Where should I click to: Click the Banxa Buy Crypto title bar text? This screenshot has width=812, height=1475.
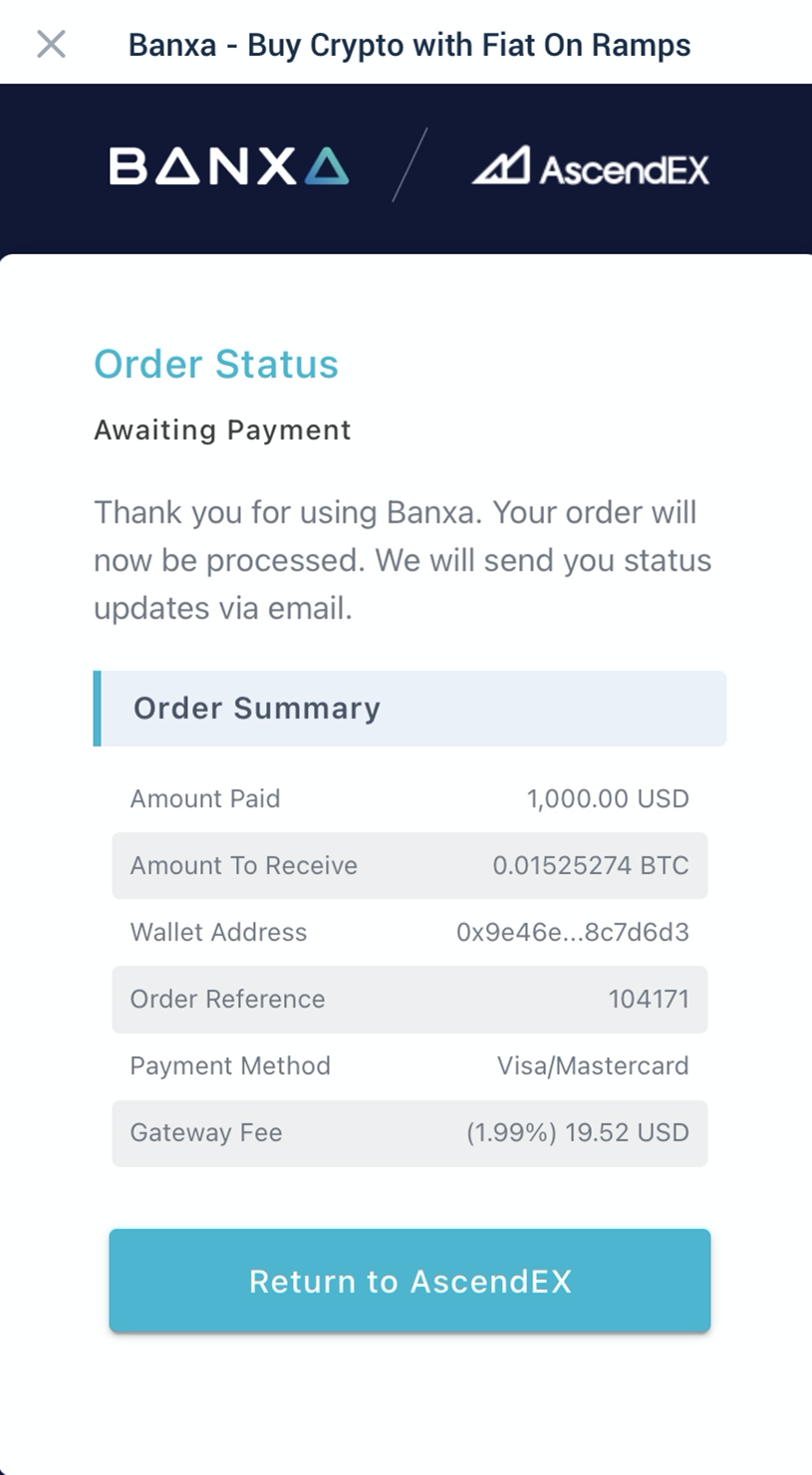click(x=408, y=44)
